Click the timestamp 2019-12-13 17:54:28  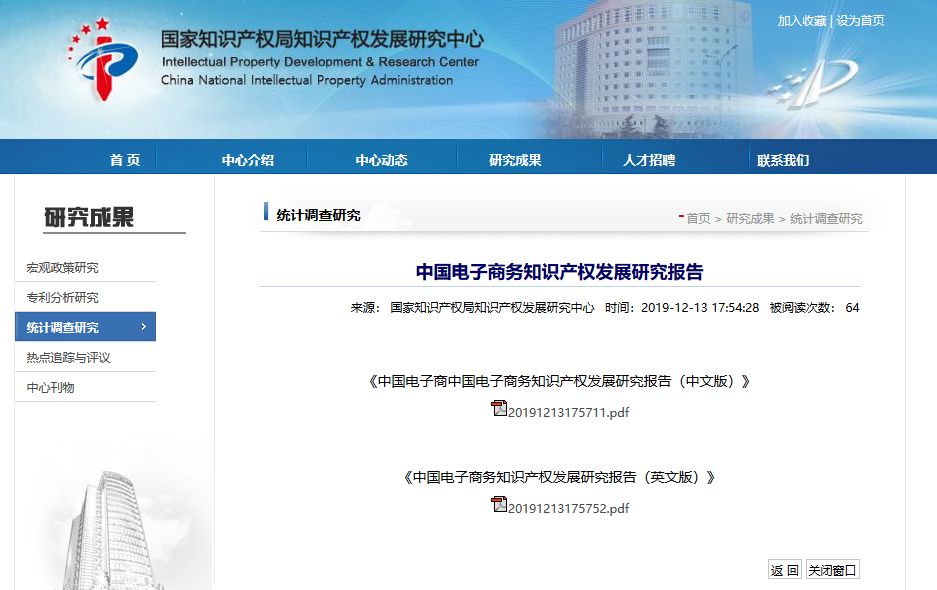(x=700, y=307)
